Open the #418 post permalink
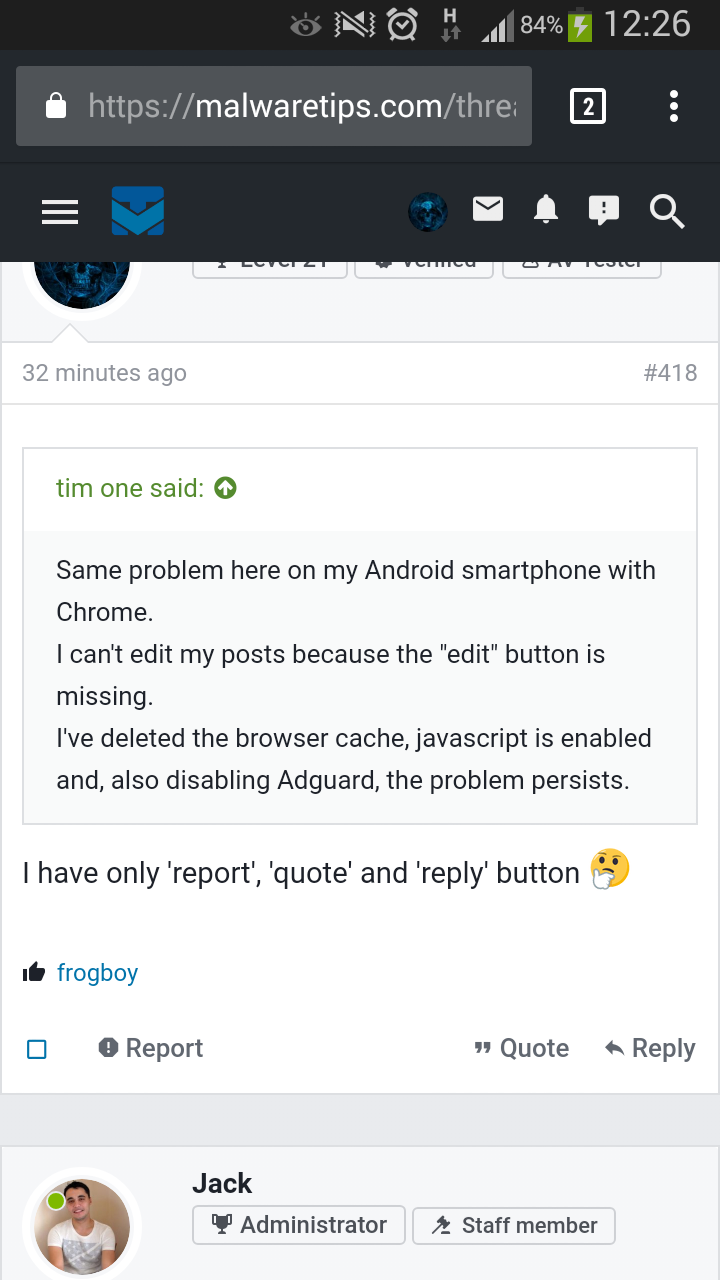Image resolution: width=720 pixels, height=1280 pixels. [670, 373]
